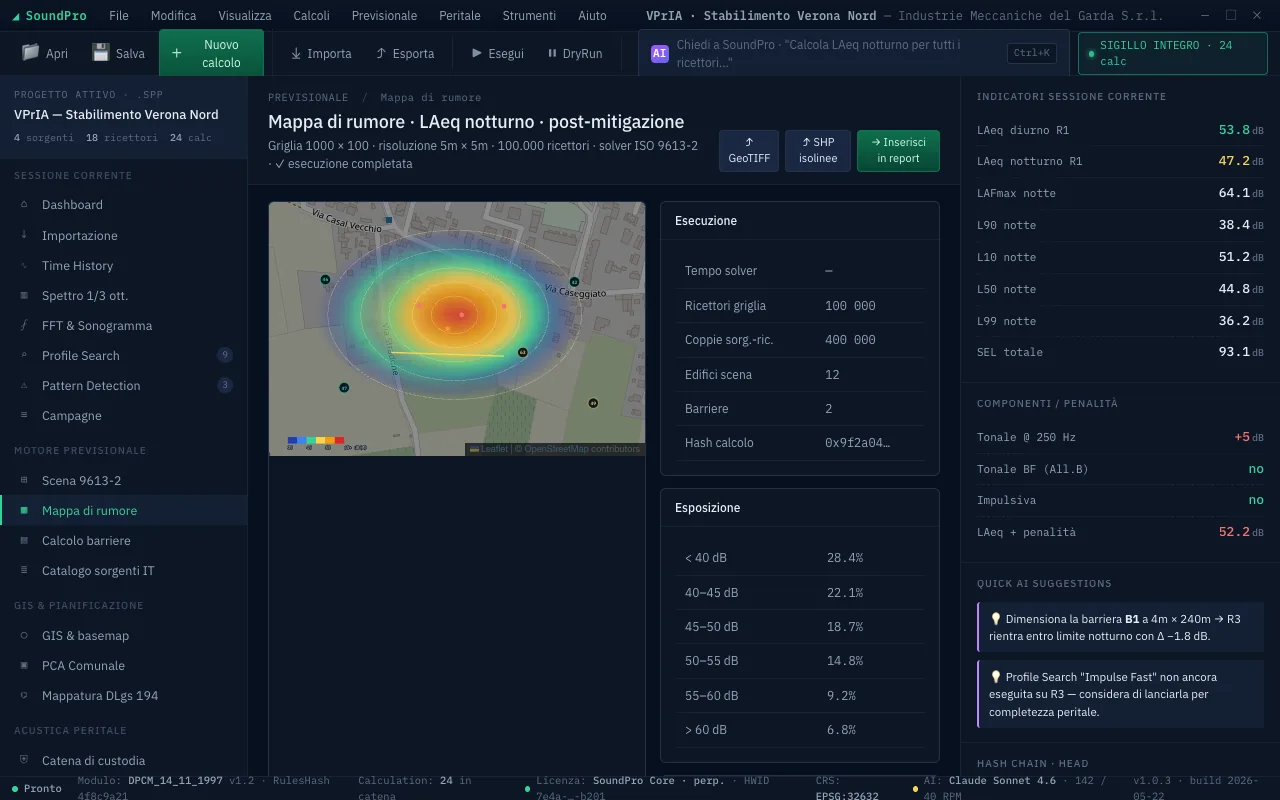Click the barrier B1 sizing AI suggestion
The image size is (1280, 800).
pyautogui.click(x=1120, y=628)
